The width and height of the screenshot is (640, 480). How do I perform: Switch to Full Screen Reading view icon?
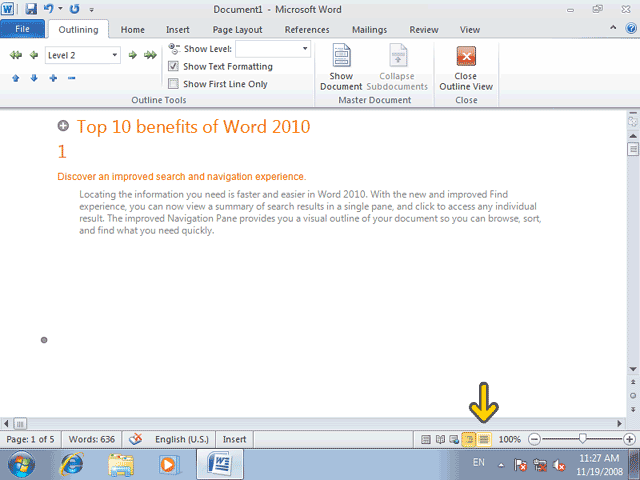pyautogui.click(x=440, y=440)
